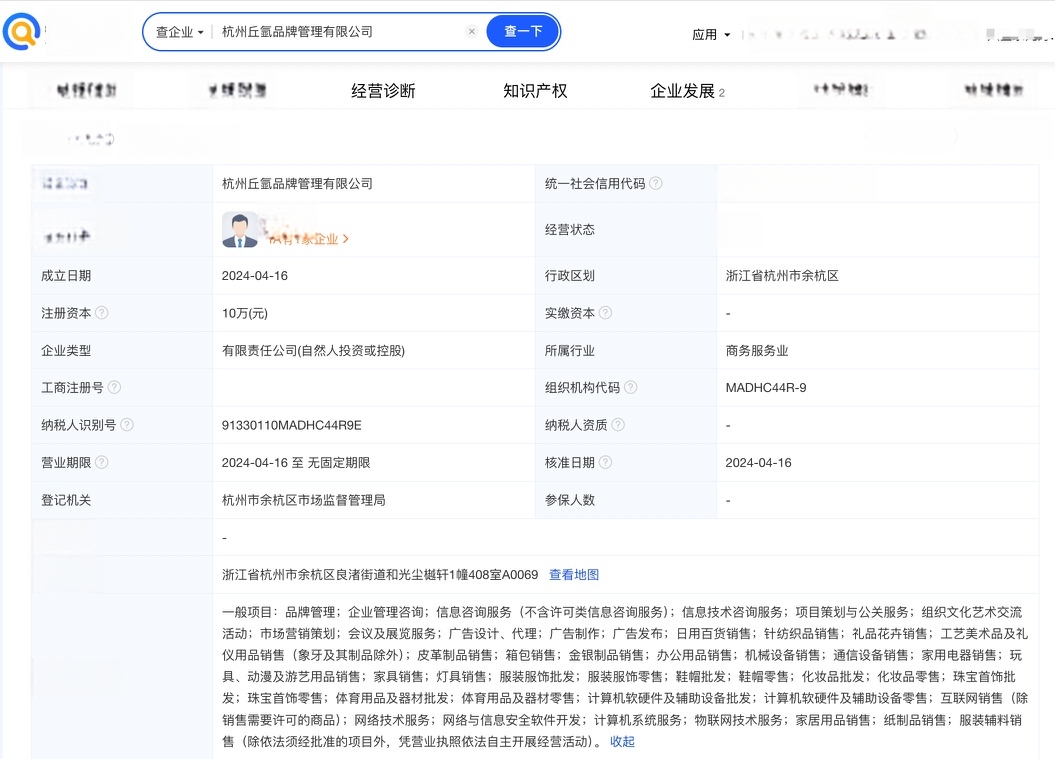Select taxpayer ID 91330110MADHC44R9E
This screenshot has width=1055, height=759.
(x=292, y=425)
